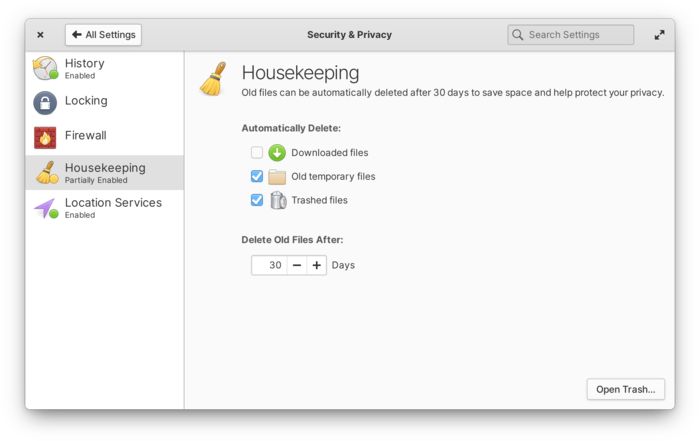
Task: Click the 'Trashed files' label text
Action: [320, 200]
